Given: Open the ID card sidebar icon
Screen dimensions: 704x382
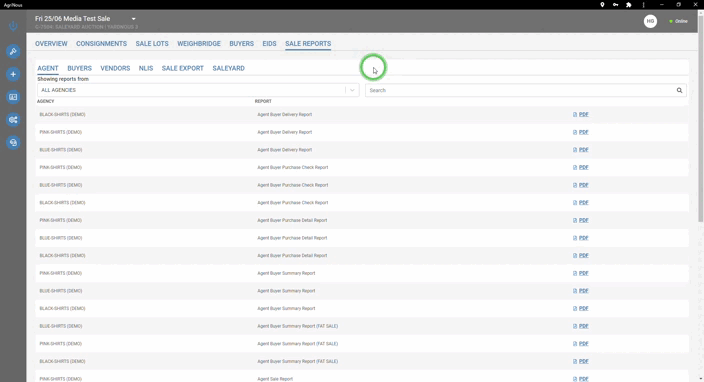Looking at the screenshot, I should coord(13,97).
